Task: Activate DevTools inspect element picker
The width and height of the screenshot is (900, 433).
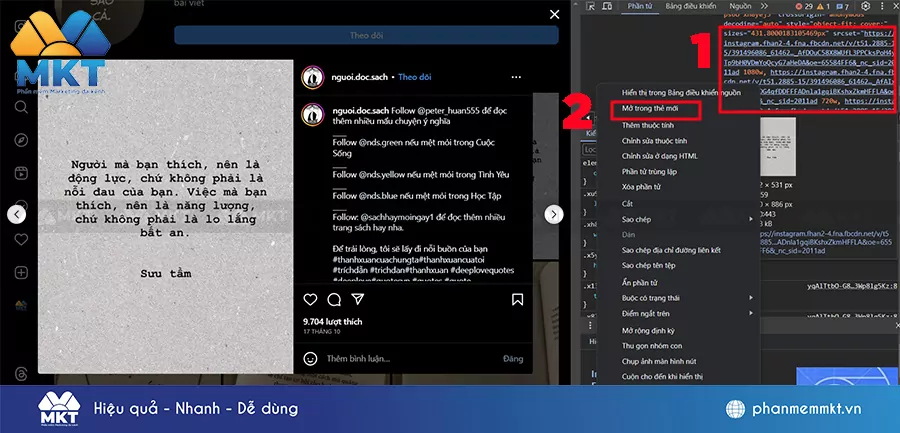Action: [591, 6]
